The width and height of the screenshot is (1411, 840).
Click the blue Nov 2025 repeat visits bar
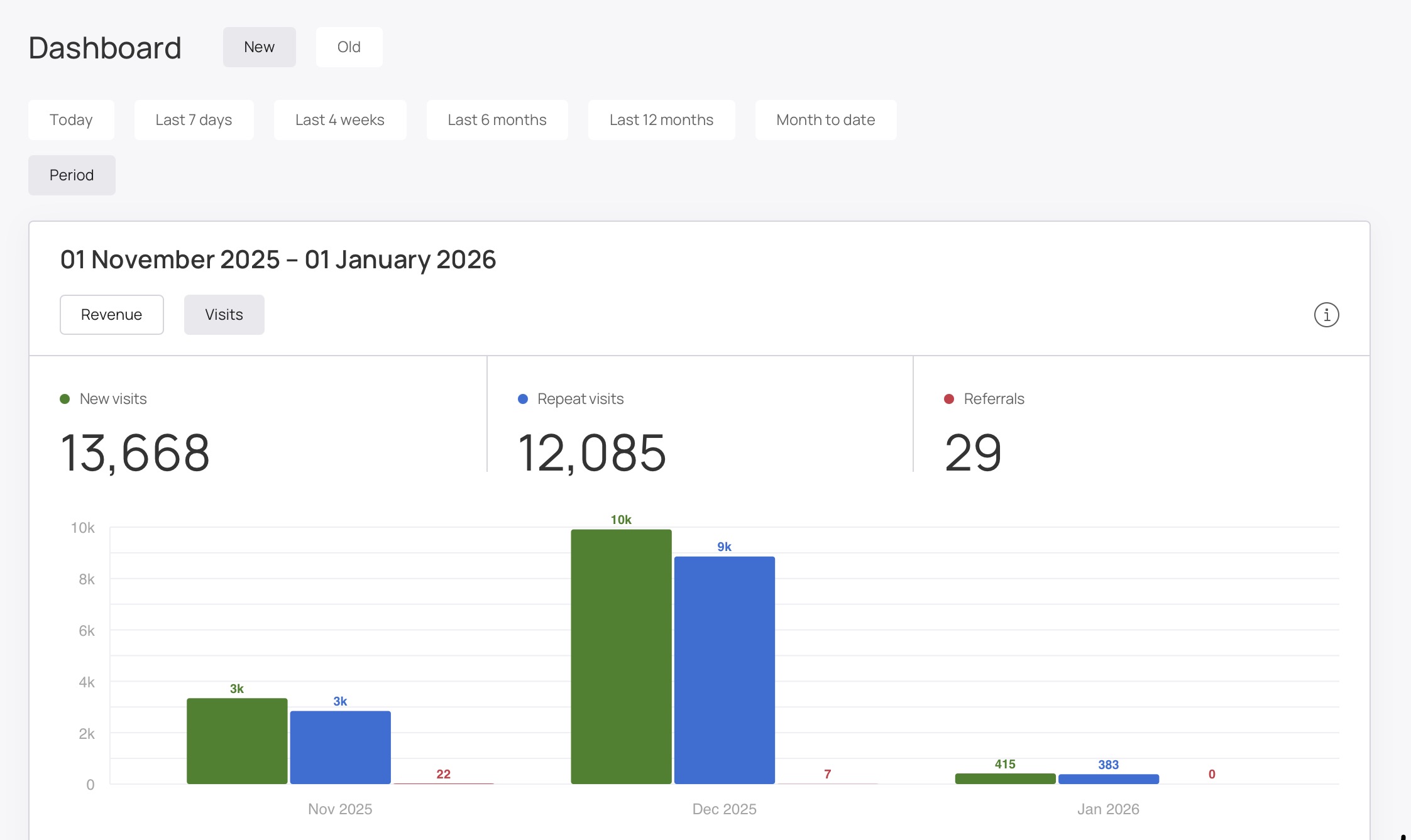point(340,747)
